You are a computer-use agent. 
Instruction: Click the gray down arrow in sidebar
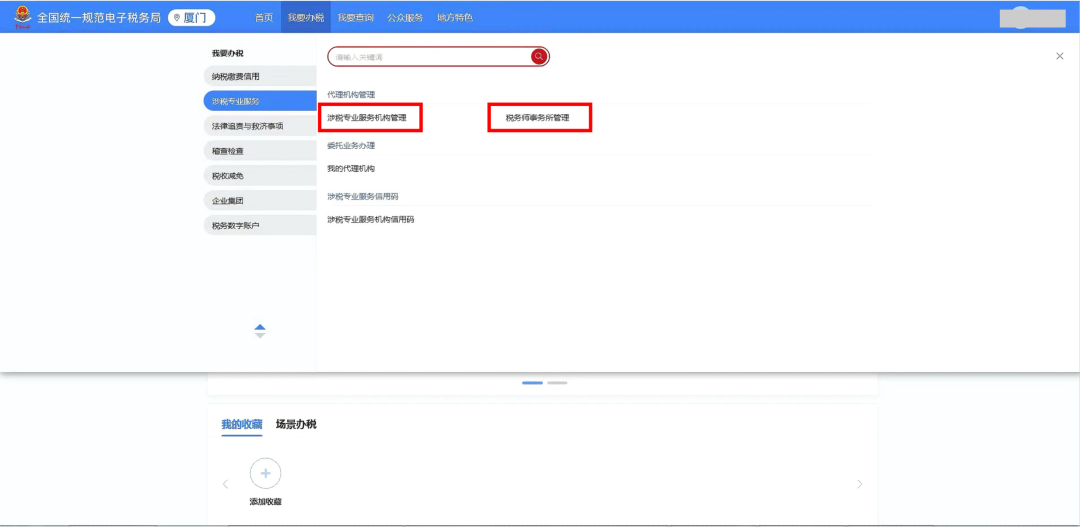point(260,335)
